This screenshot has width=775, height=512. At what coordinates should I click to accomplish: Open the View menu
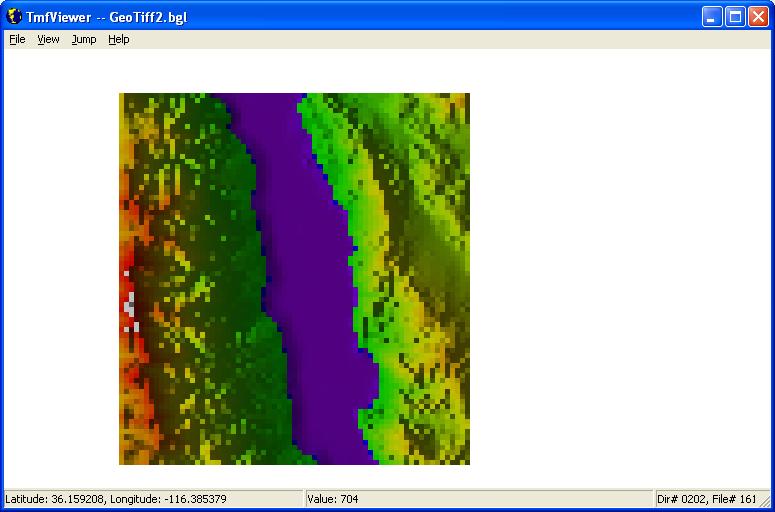48,40
